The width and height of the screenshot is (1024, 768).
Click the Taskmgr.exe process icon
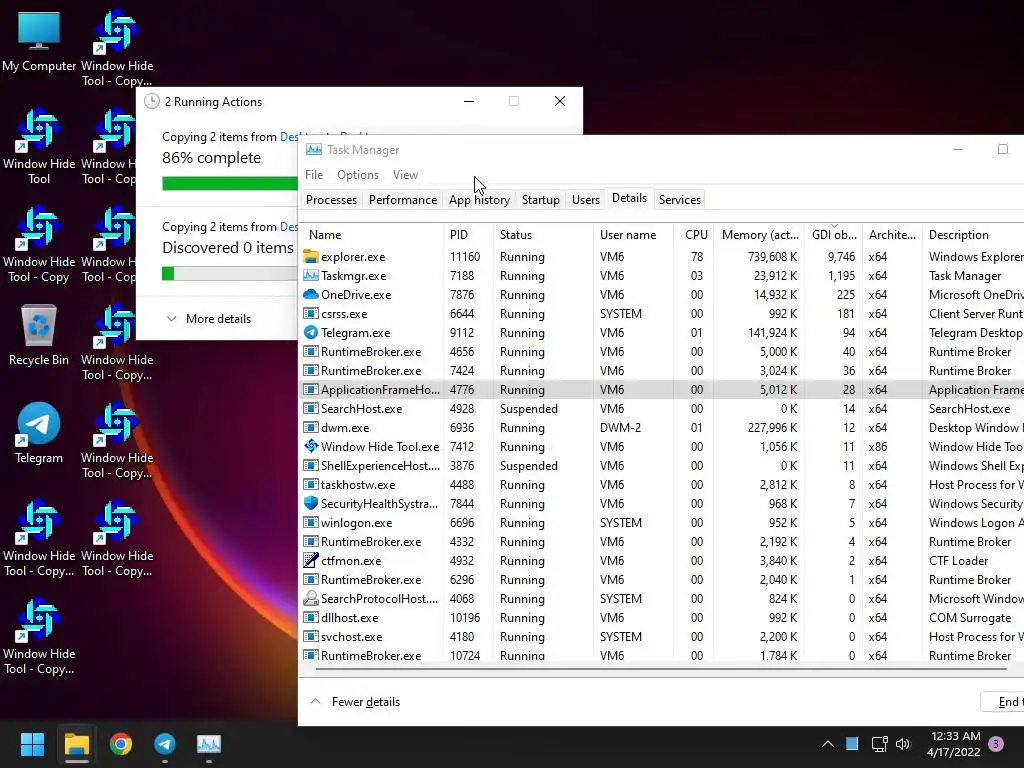click(x=311, y=276)
